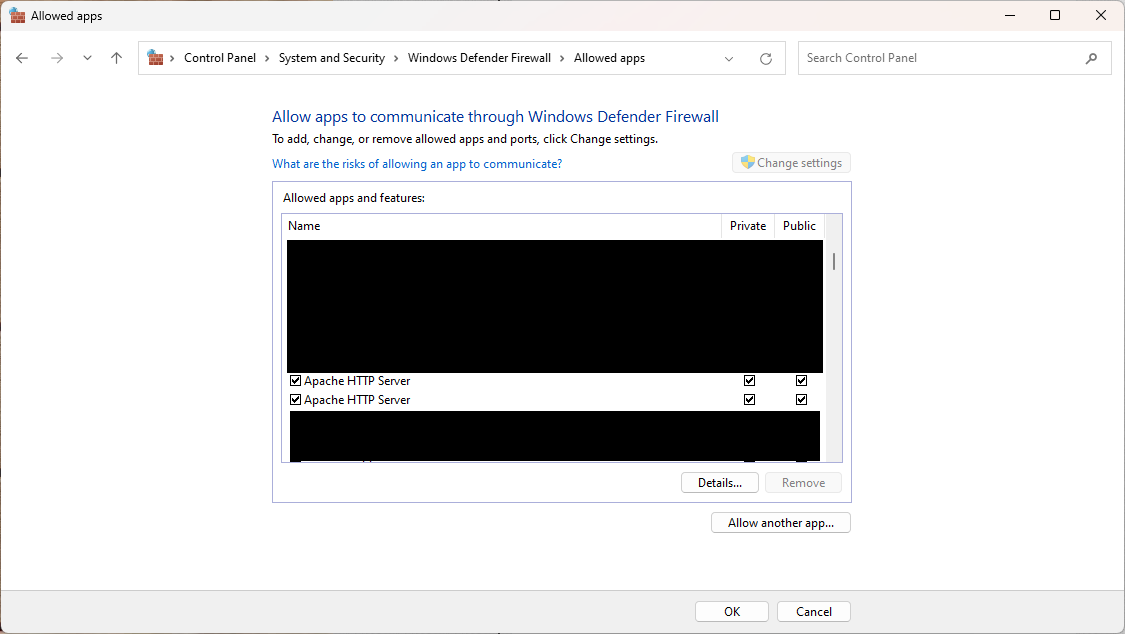The height and width of the screenshot is (634, 1125).
Task: Go back using the Back arrow
Action: point(22,58)
